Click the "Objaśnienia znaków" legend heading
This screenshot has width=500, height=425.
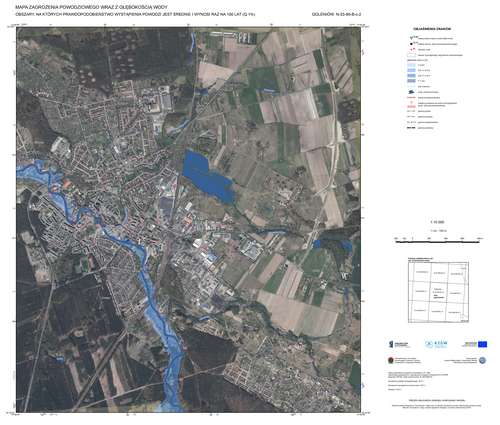click(432, 29)
